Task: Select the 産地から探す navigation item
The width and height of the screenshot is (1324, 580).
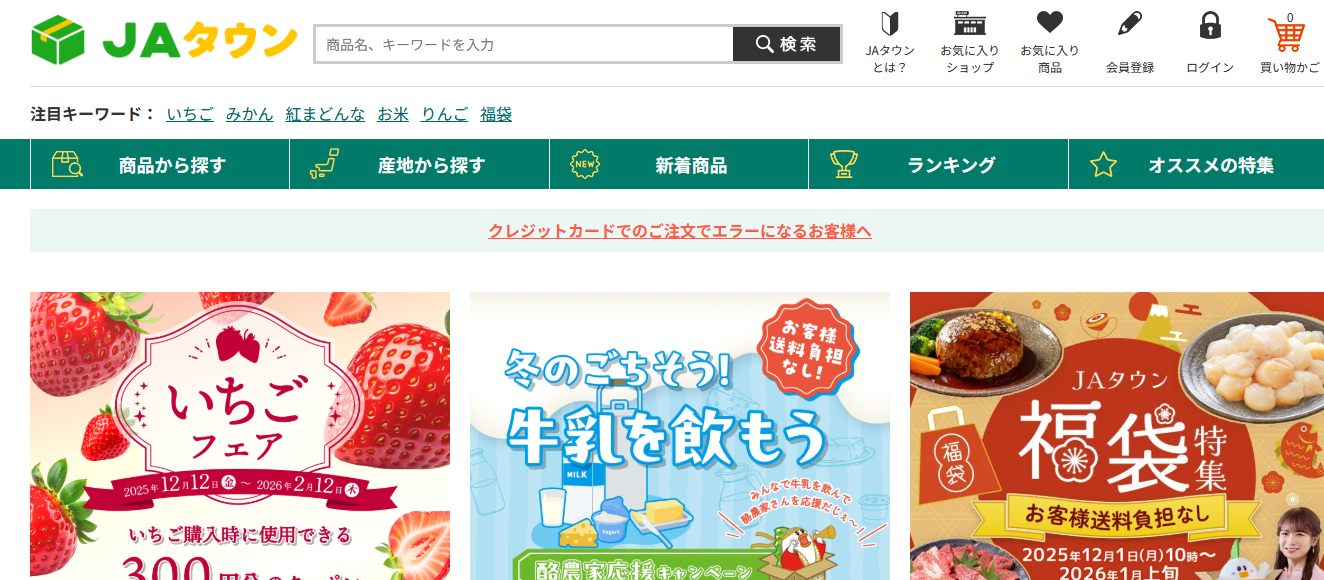Action: [419, 165]
